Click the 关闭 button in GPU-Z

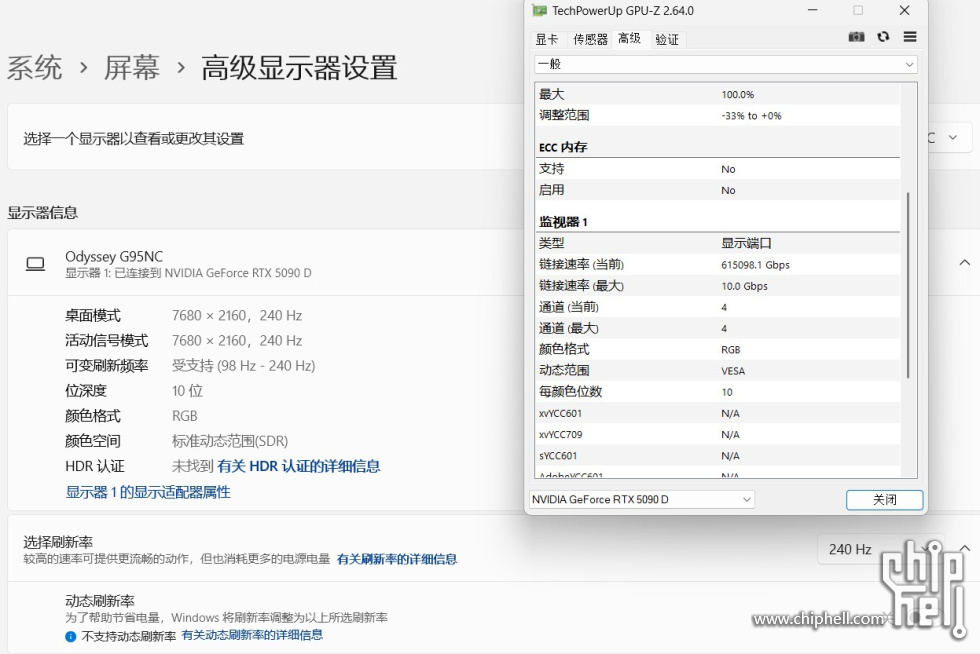pyautogui.click(x=884, y=500)
